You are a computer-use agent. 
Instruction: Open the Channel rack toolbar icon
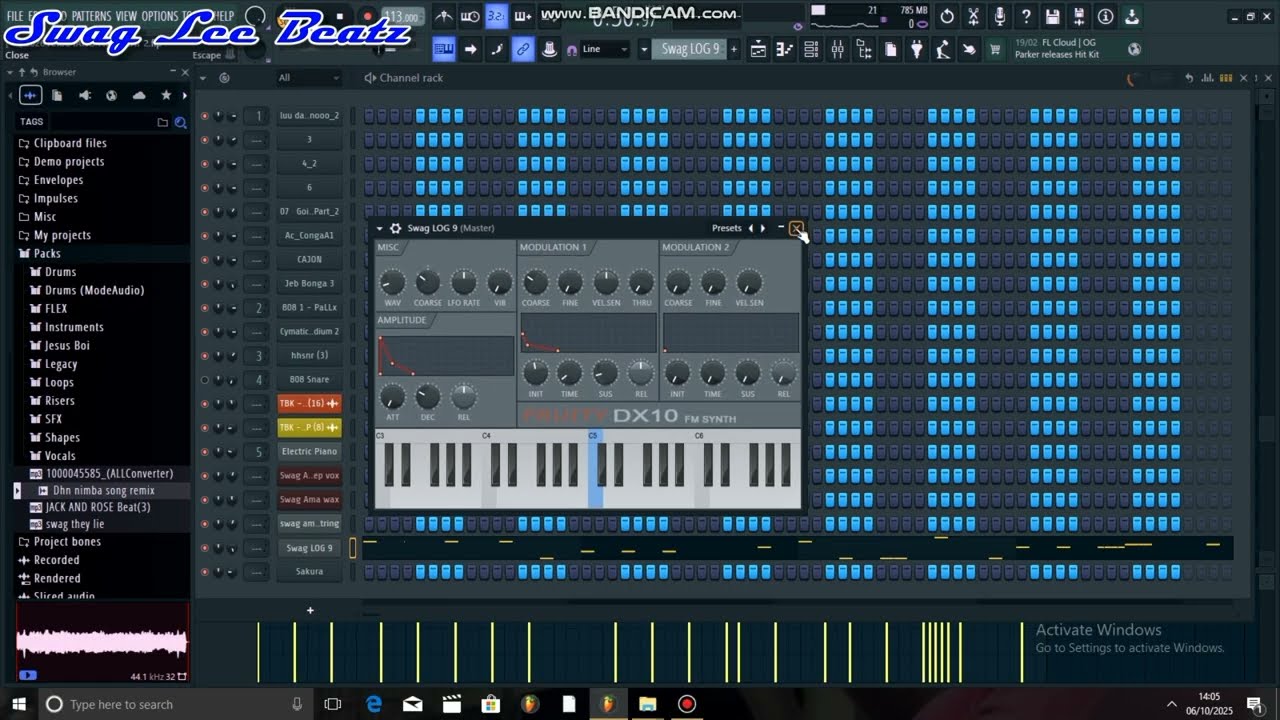811,49
